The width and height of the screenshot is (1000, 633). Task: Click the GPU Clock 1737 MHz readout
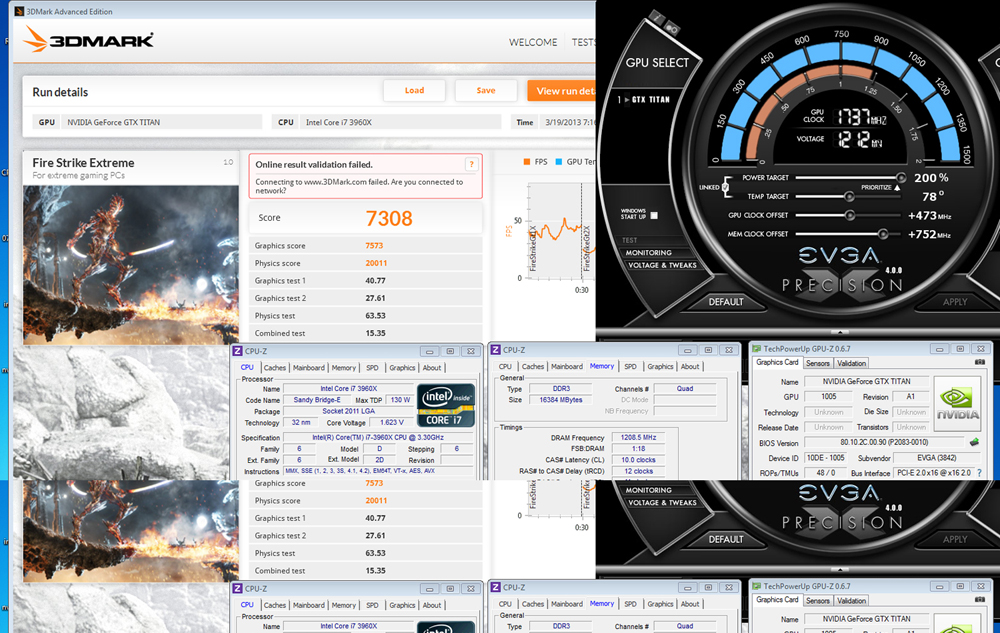click(x=862, y=117)
